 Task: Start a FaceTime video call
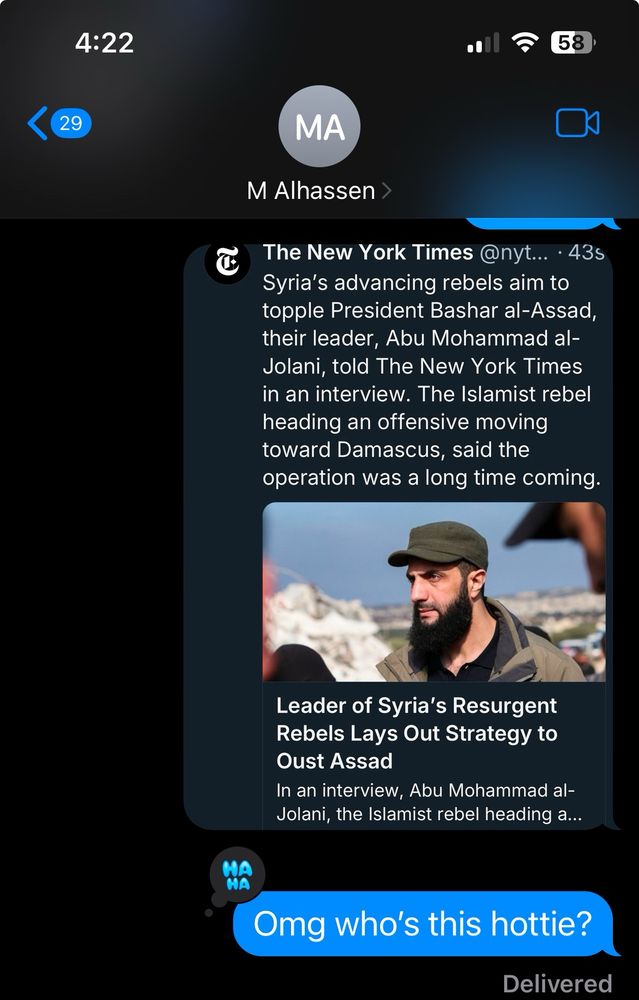click(x=577, y=123)
